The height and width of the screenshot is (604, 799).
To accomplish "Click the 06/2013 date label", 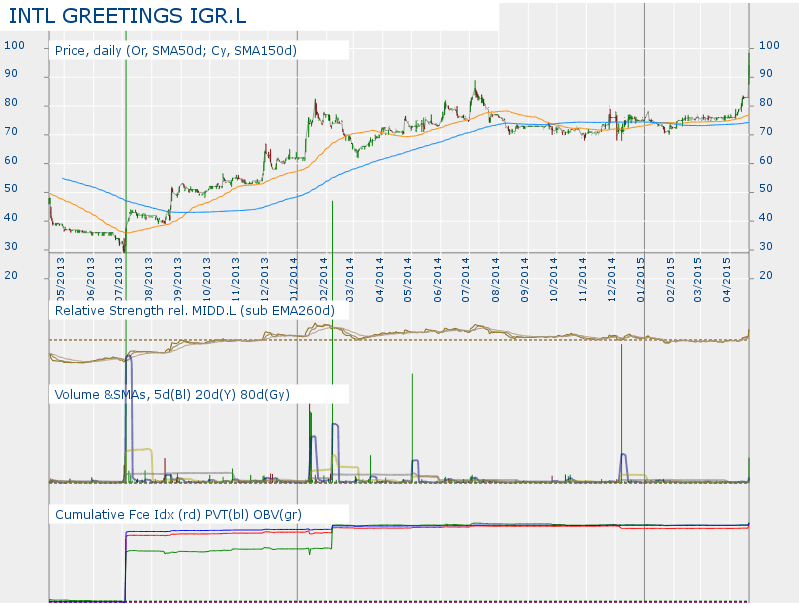I will [x=90, y=280].
